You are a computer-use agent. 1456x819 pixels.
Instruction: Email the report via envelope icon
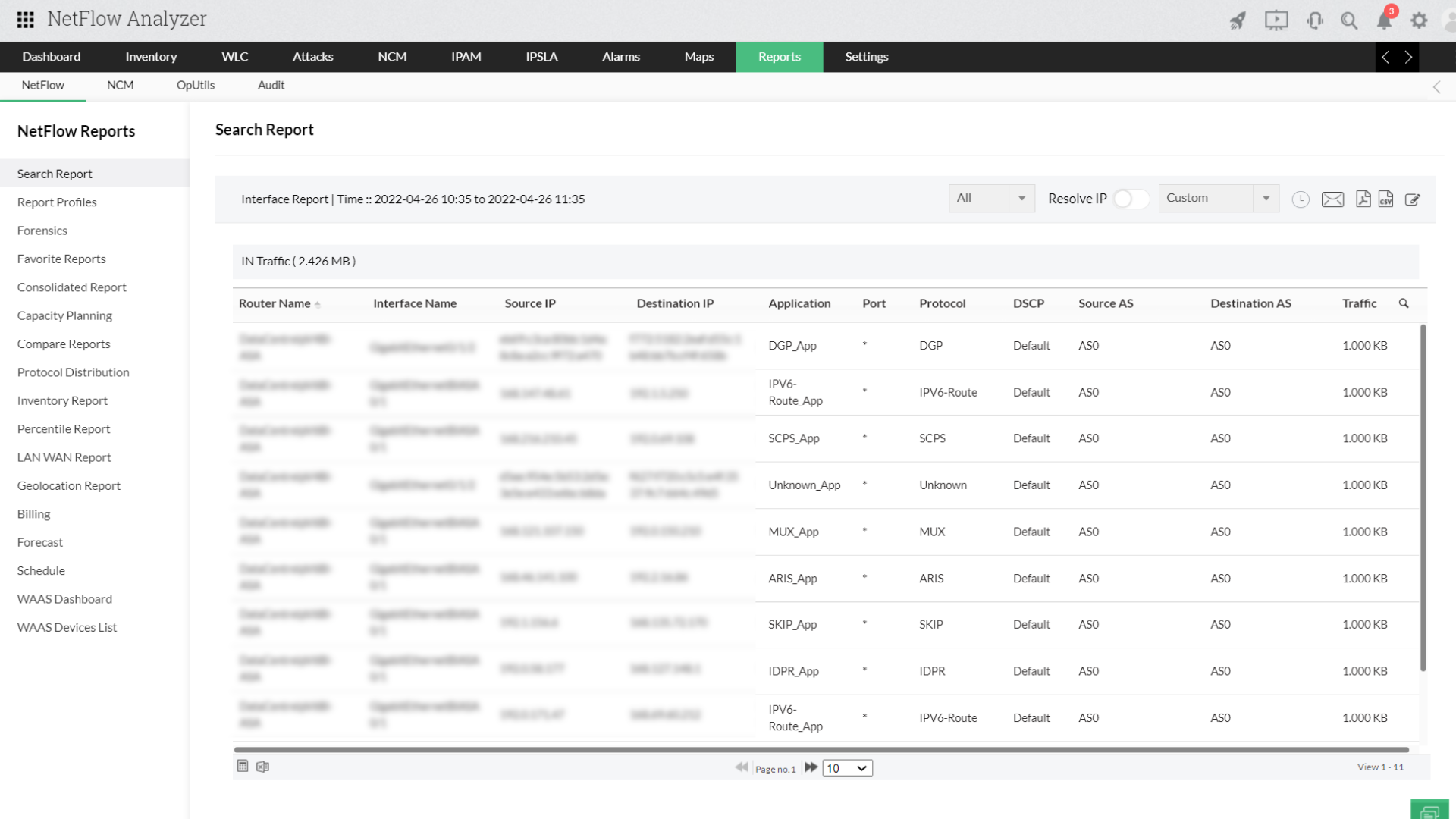pyautogui.click(x=1332, y=199)
